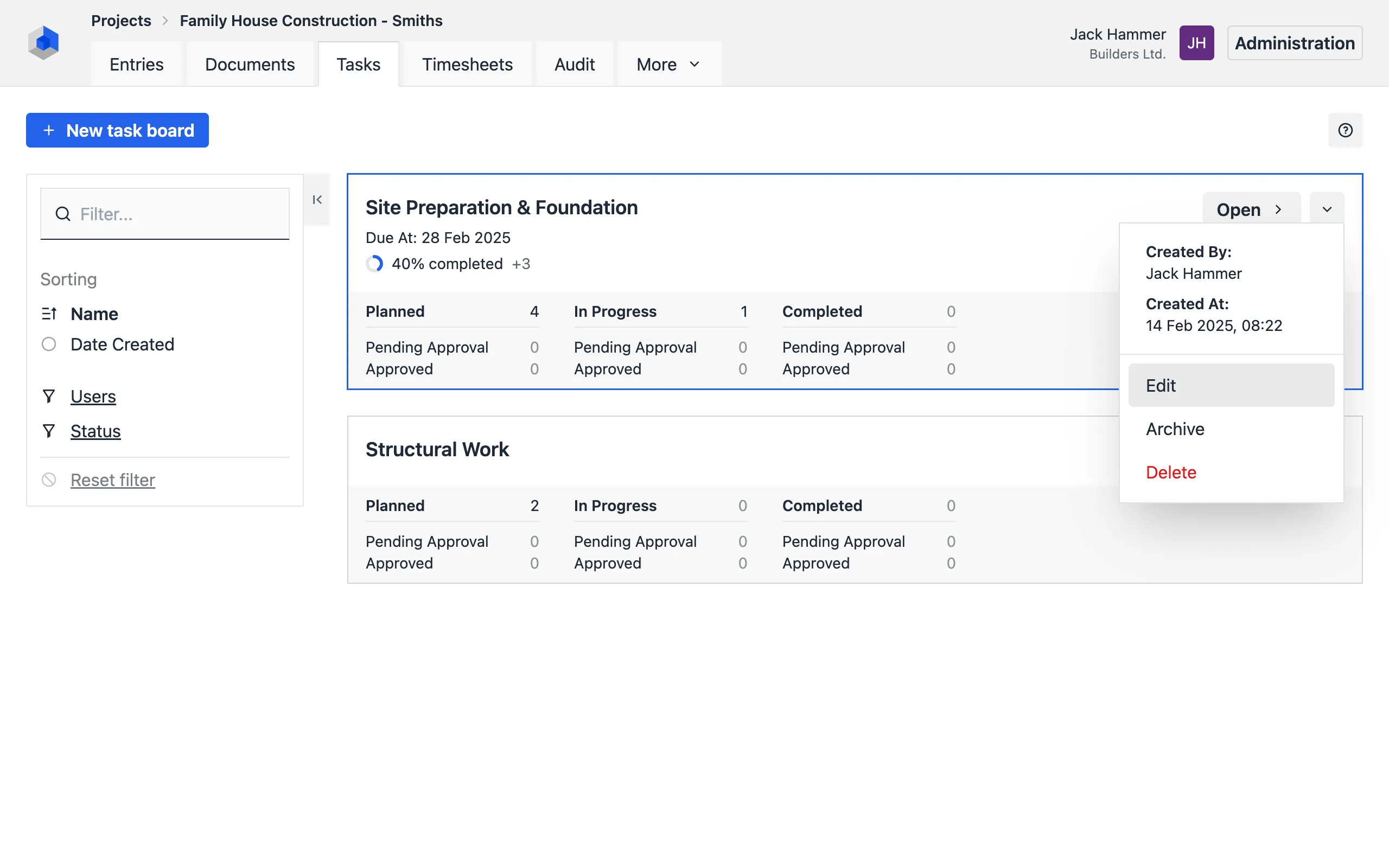Toggle the dropdown chevron on Site Preparation card
The image size is (1389, 868).
1327,209
